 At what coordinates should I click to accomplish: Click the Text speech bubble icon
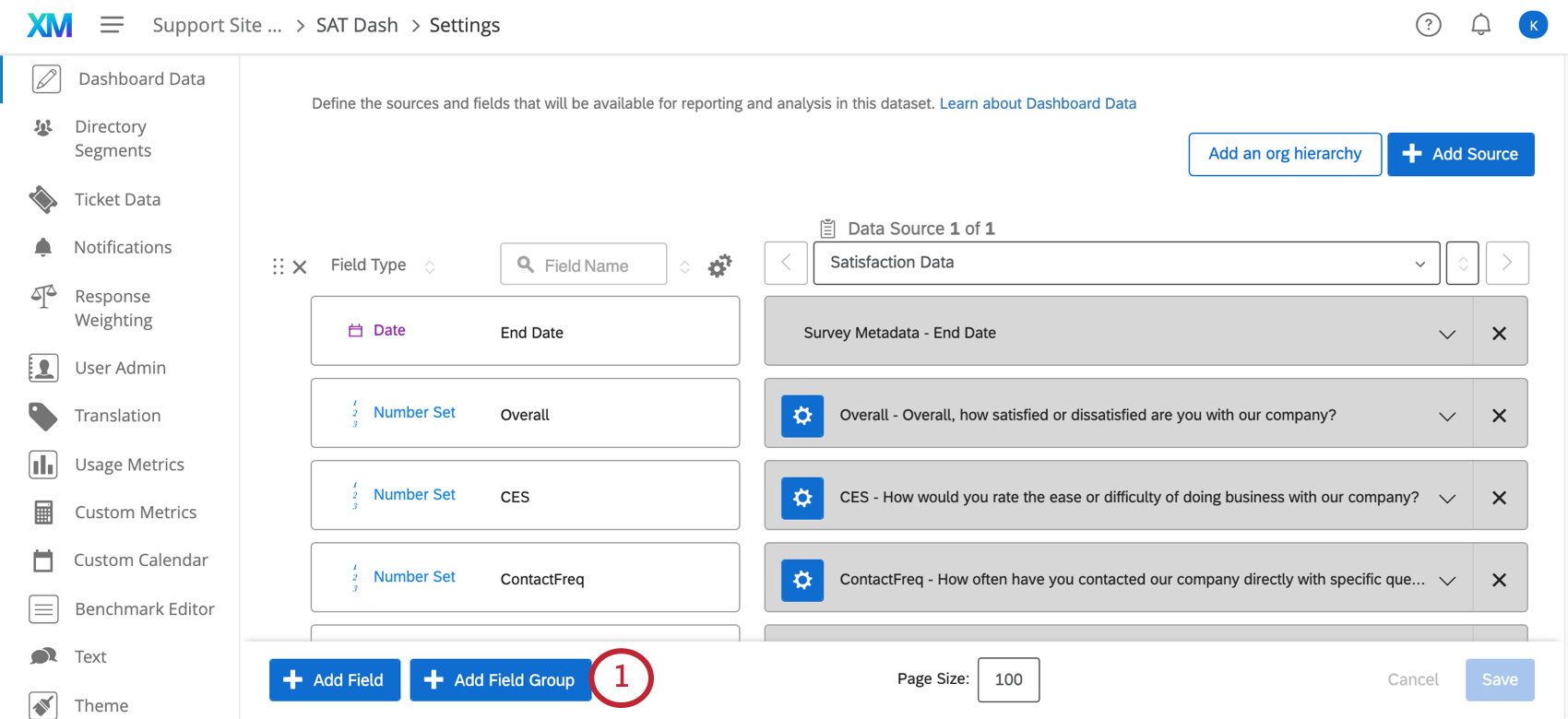coord(43,656)
